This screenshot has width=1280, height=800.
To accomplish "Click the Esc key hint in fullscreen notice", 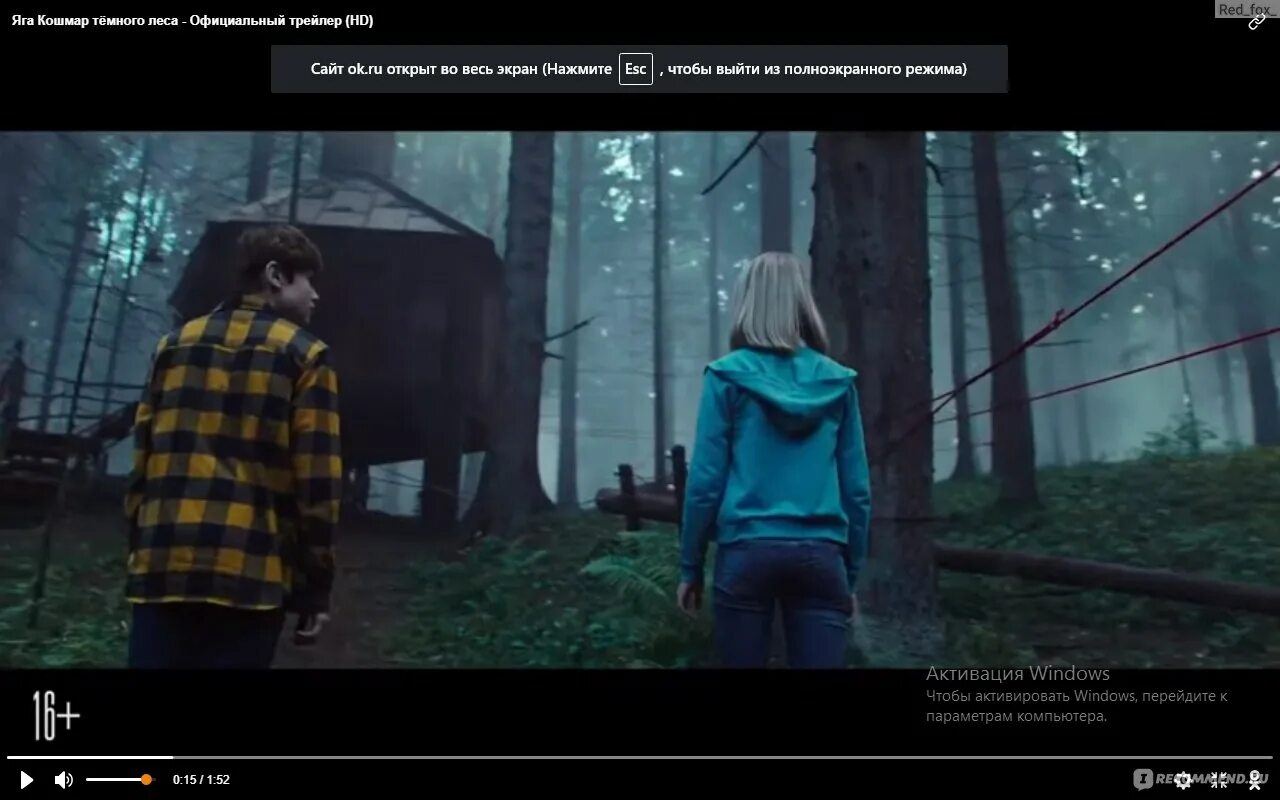I will (x=636, y=69).
